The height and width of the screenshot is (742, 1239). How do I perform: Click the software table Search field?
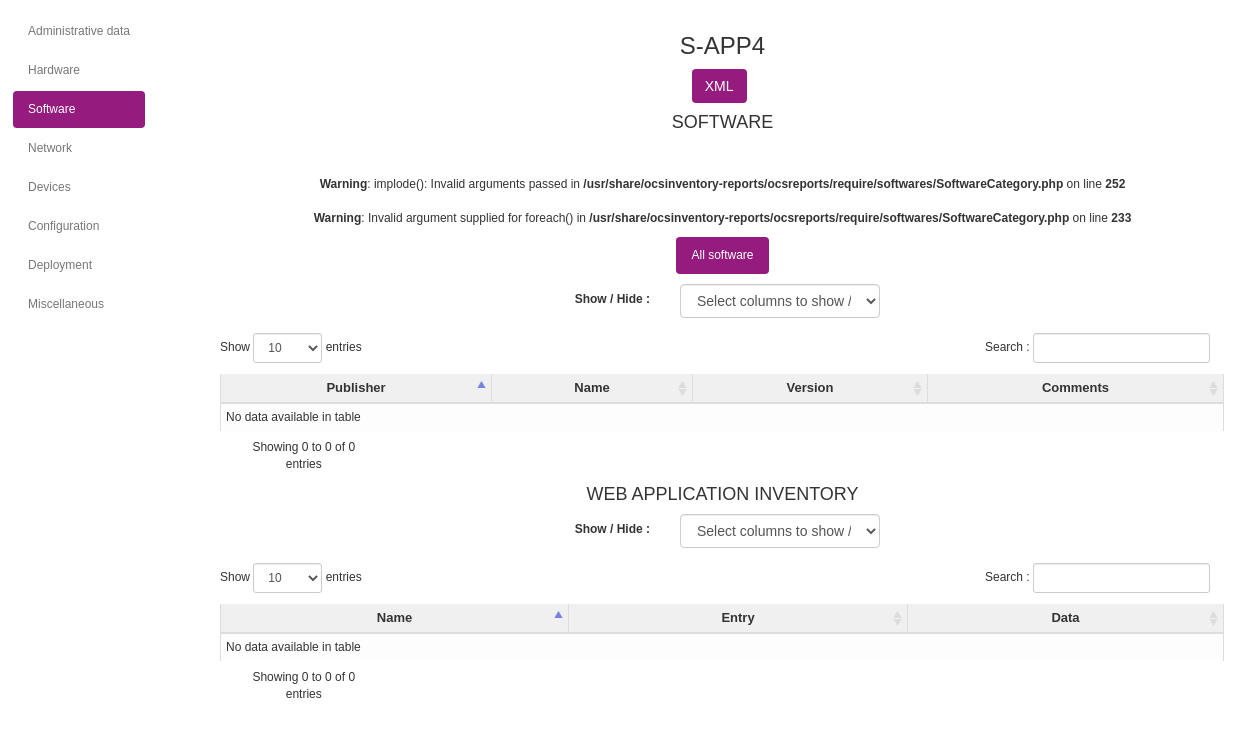pyautogui.click(x=1121, y=347)
